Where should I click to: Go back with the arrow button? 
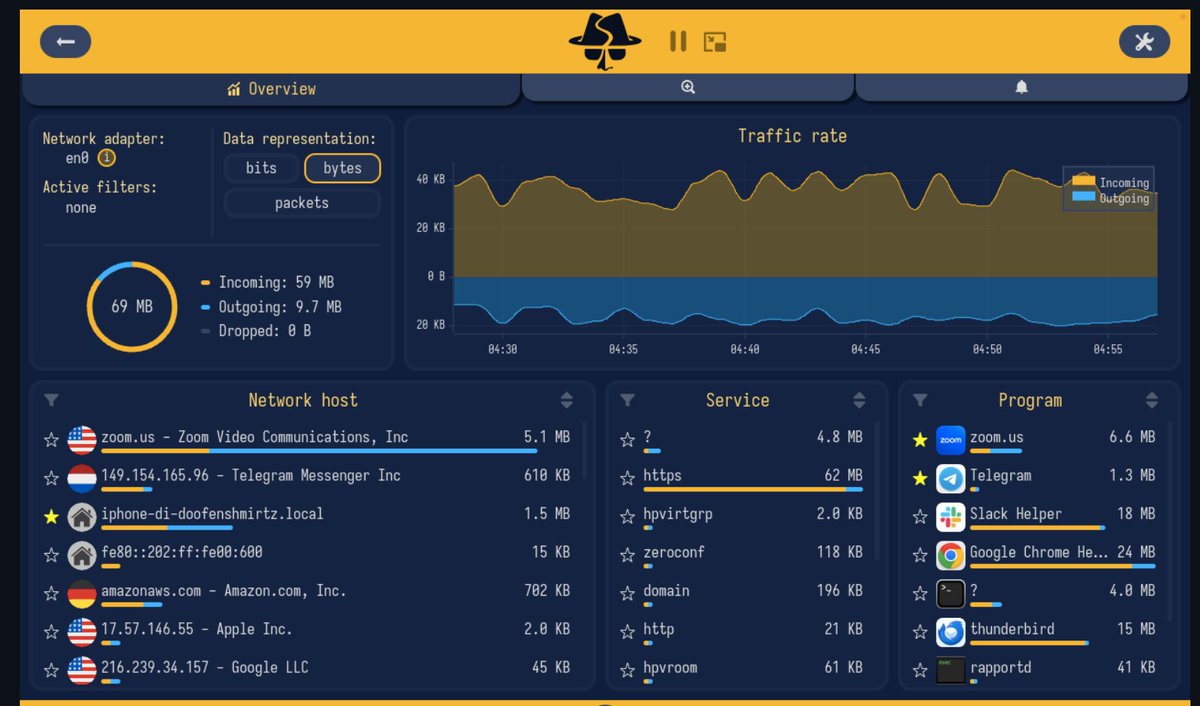(x=65, y=41)
